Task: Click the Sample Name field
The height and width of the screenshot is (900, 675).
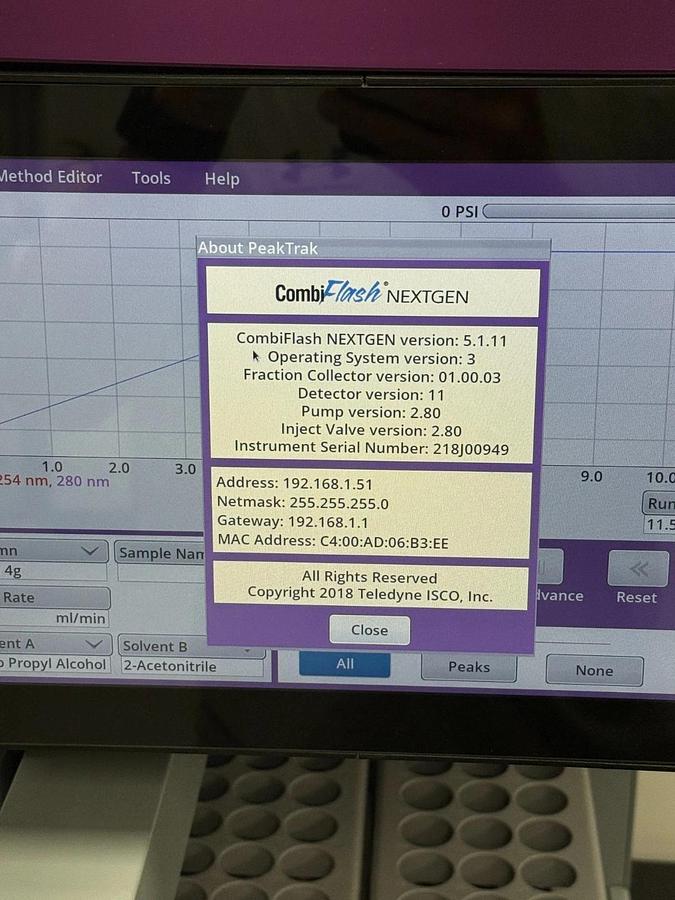Action: click(161, 572)
